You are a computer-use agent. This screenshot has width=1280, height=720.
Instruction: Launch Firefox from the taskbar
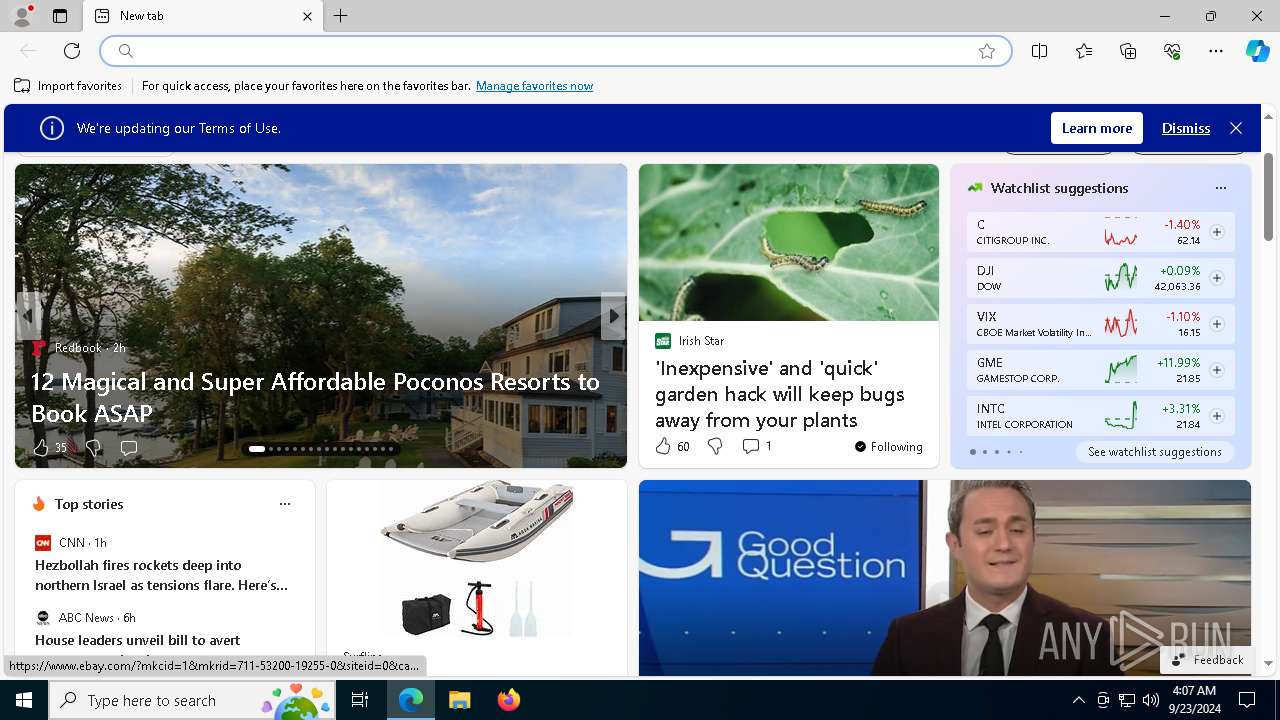[x=508, y=700]
